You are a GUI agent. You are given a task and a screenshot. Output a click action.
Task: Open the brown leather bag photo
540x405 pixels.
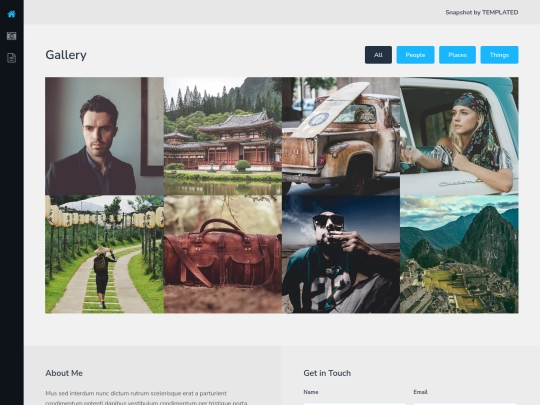click(223, 254)
